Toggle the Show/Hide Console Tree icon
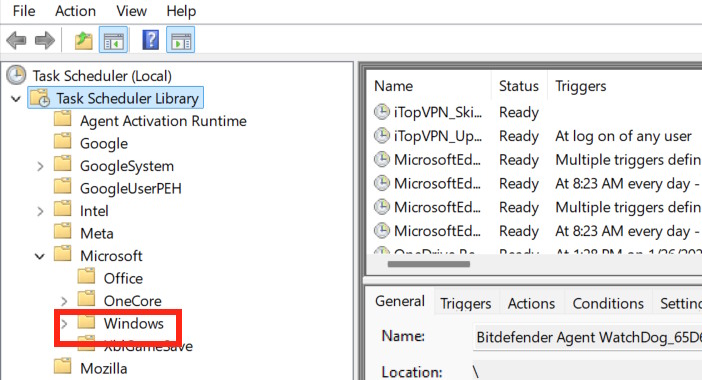 (x=113, y=40)
